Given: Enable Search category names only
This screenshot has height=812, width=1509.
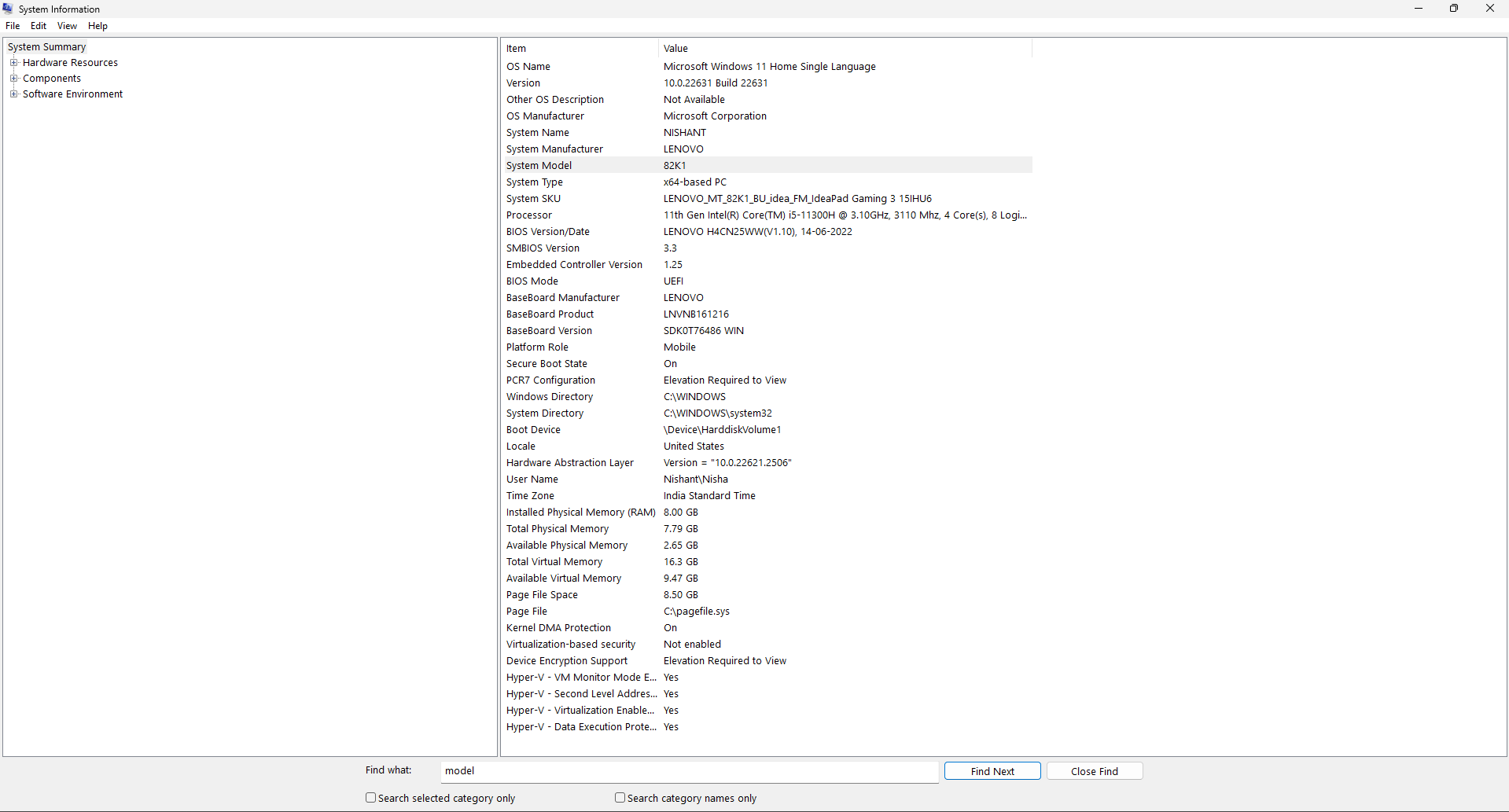Looking at the screenshot, I should (x=620, y=797).
